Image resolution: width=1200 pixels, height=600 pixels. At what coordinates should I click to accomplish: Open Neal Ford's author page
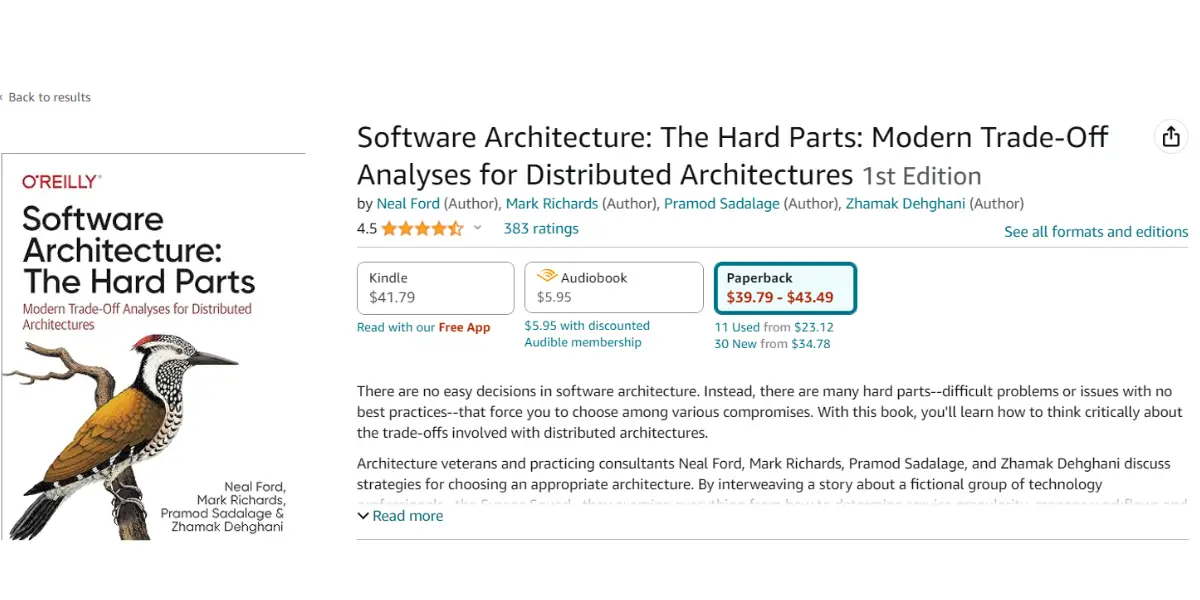click(x=407, y=203)
